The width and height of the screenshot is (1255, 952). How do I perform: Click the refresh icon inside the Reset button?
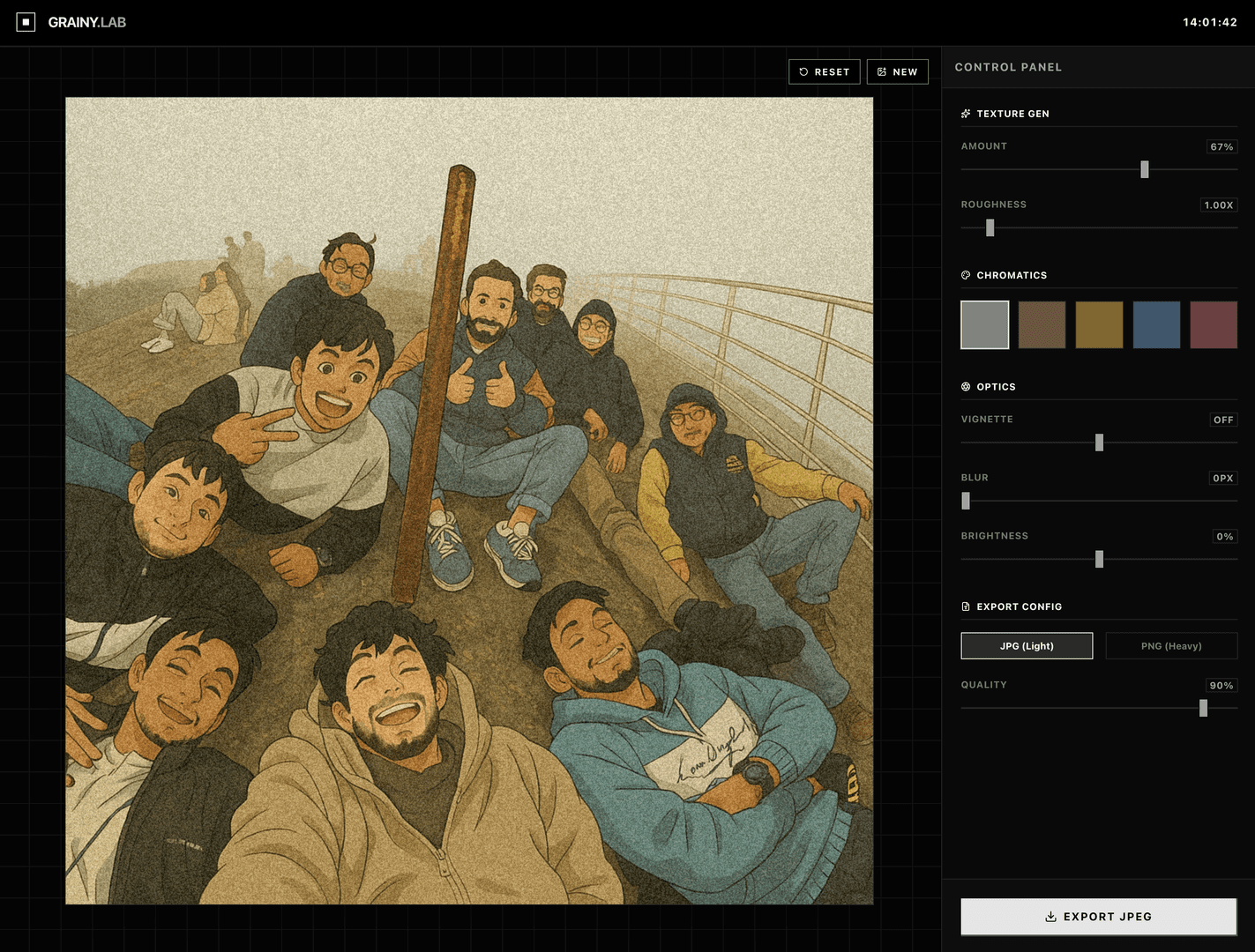point(802,71)
